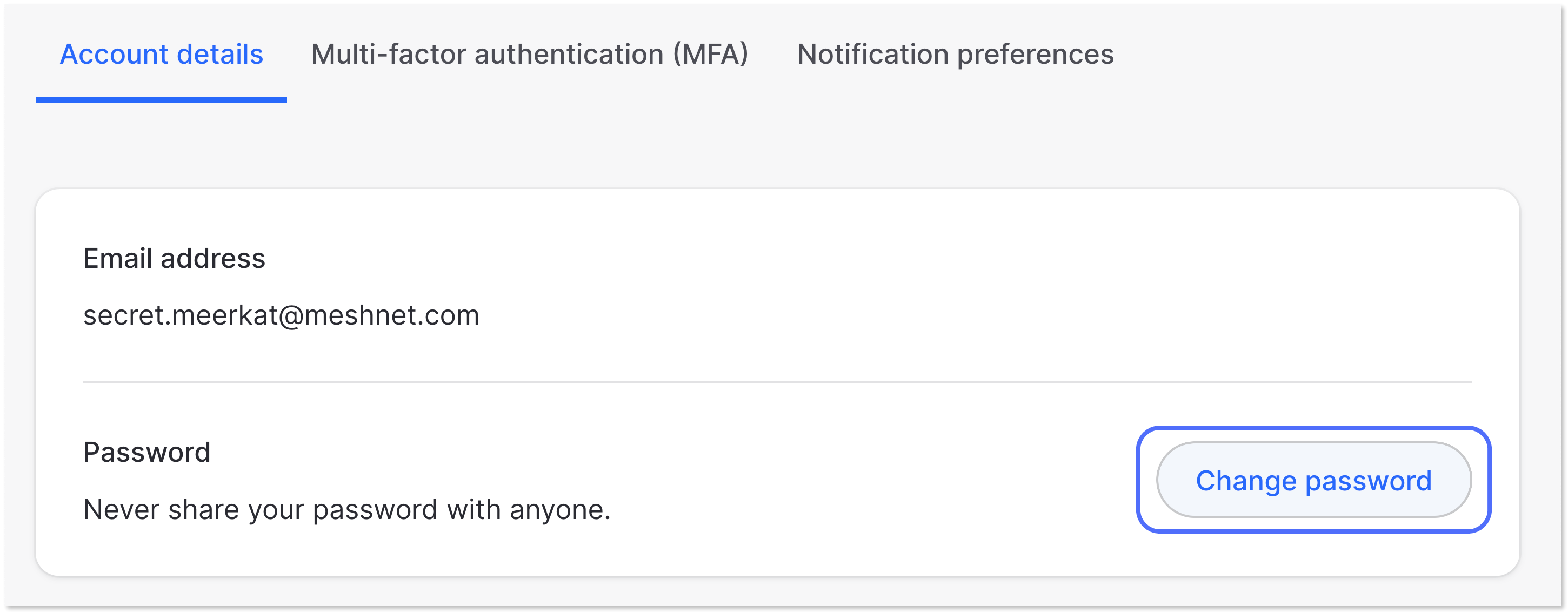
Task: Click the word "Notification" in the tabs
Action: [x=873, y=54]
